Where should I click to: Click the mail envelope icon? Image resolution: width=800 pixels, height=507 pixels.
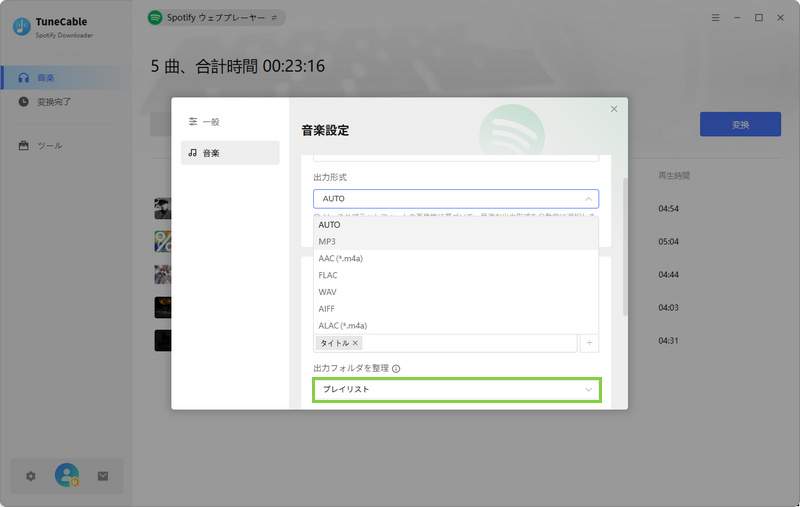(103, 476)
